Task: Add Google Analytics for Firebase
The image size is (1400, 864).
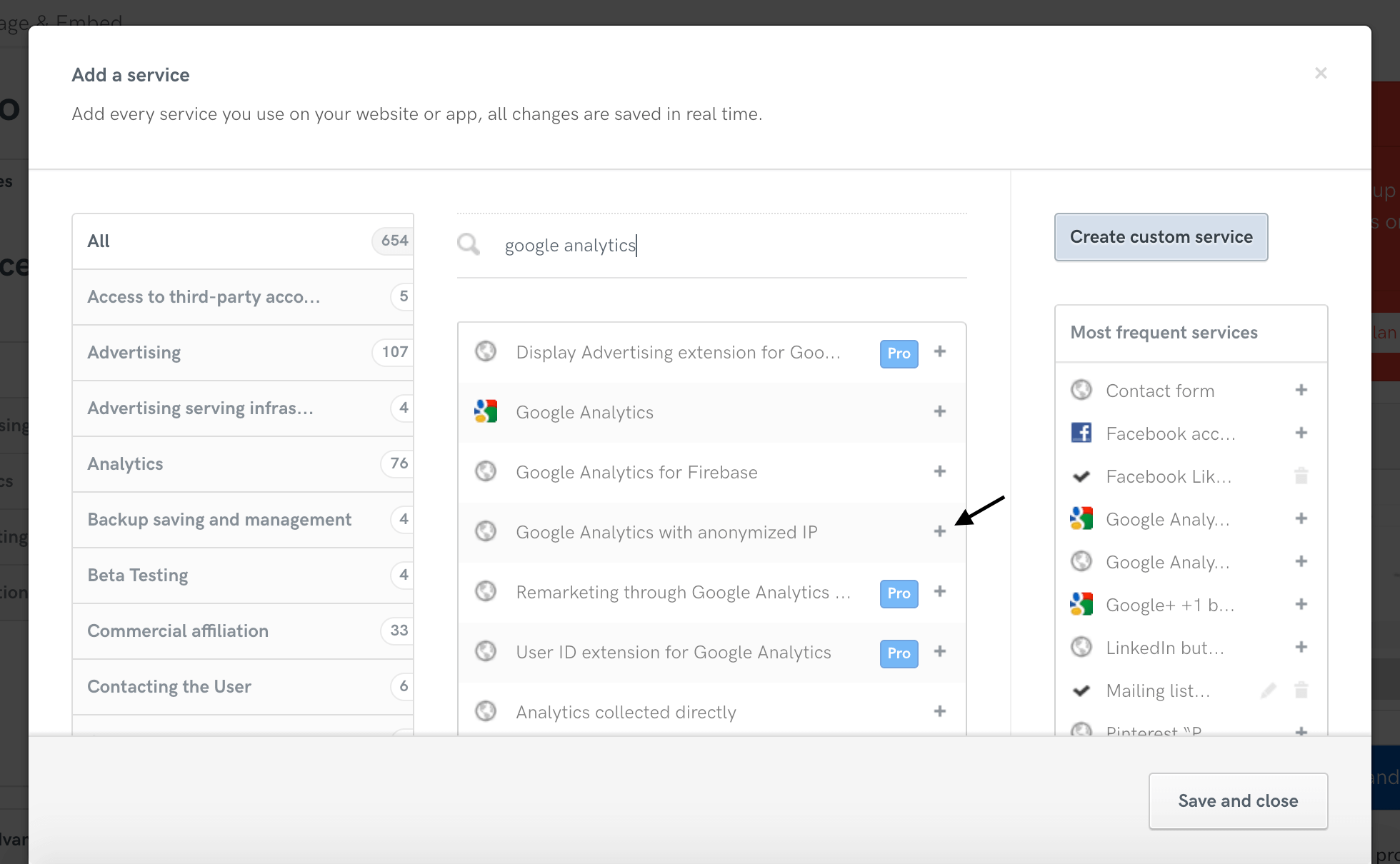Action: (x=940, y=471)
